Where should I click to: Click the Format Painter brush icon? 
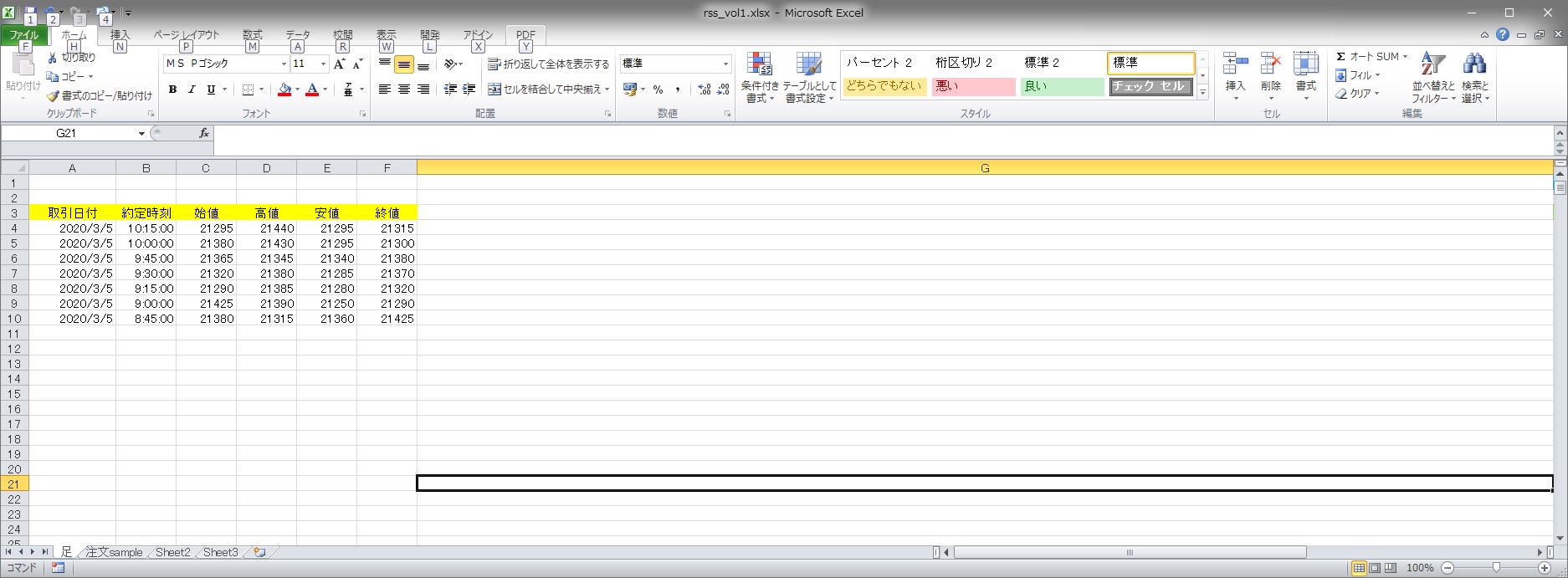pyautogui.click(x=53, y=96)
